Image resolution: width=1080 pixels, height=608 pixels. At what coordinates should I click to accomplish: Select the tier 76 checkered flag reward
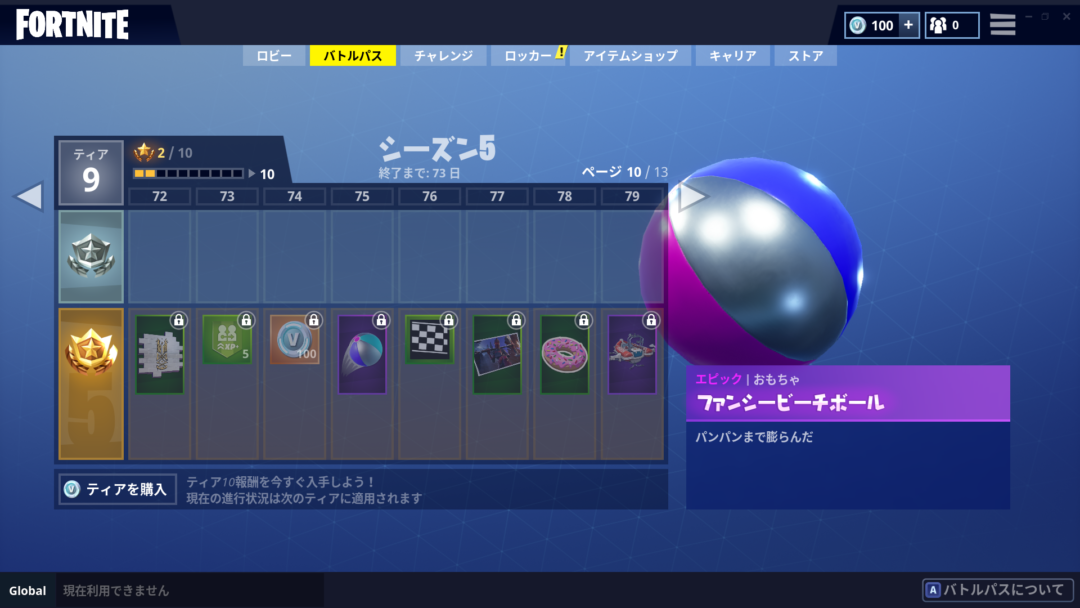pyautogui.click(x=430, y=339)
